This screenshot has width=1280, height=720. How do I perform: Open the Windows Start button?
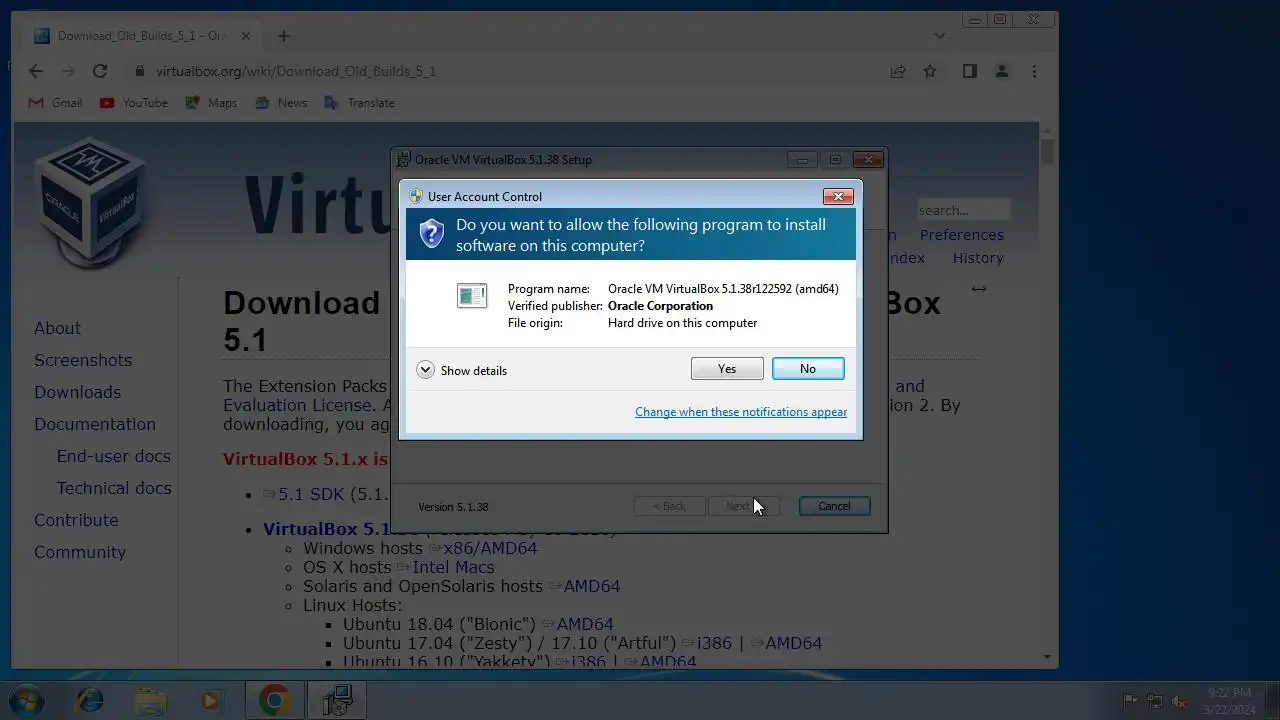pyautogui.click(x=26, y=700)
